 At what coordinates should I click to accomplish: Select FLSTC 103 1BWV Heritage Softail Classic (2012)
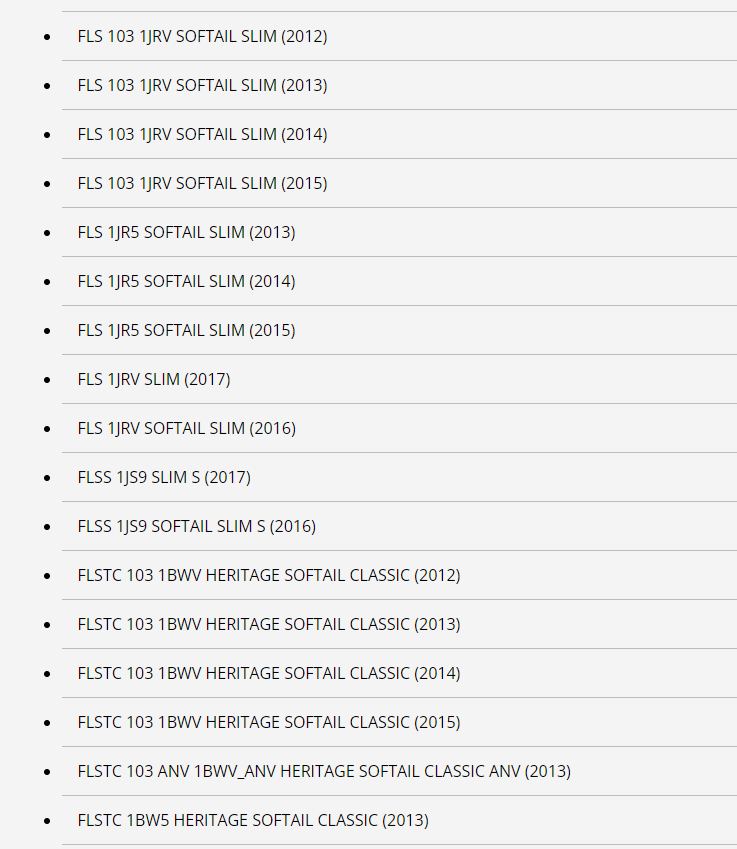[269, 576]
